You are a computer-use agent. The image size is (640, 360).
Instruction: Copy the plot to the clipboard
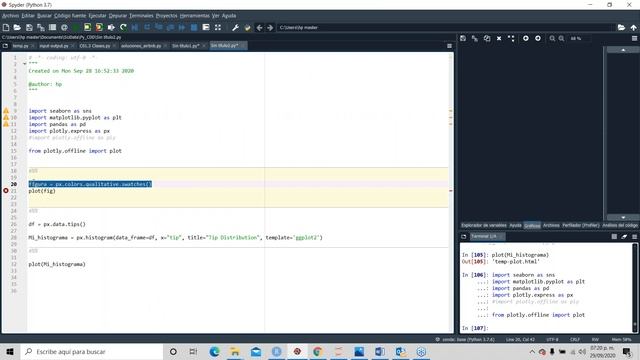(x=487, y=38)
